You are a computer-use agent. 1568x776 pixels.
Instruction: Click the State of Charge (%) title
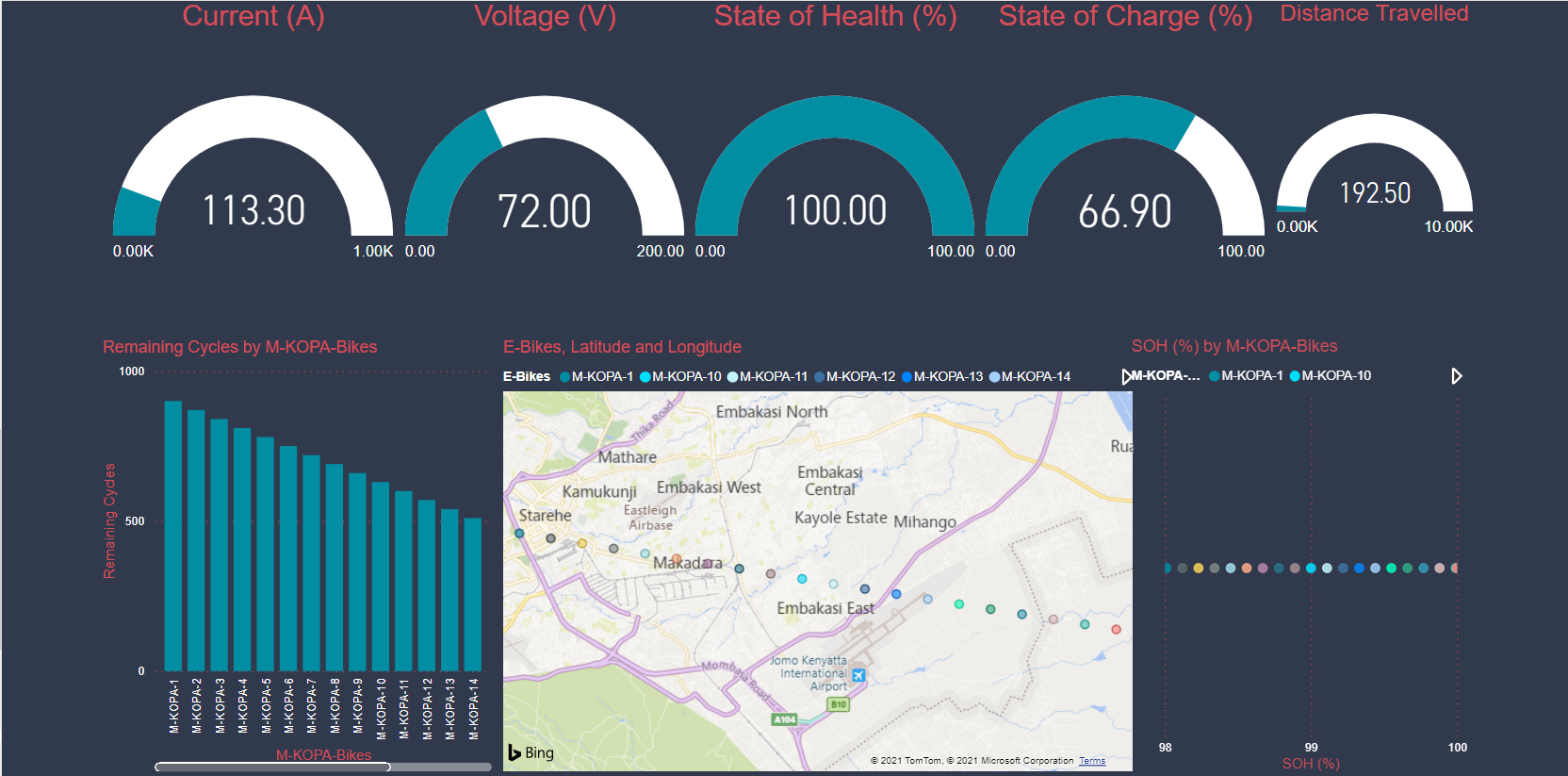coord(1126,16)
